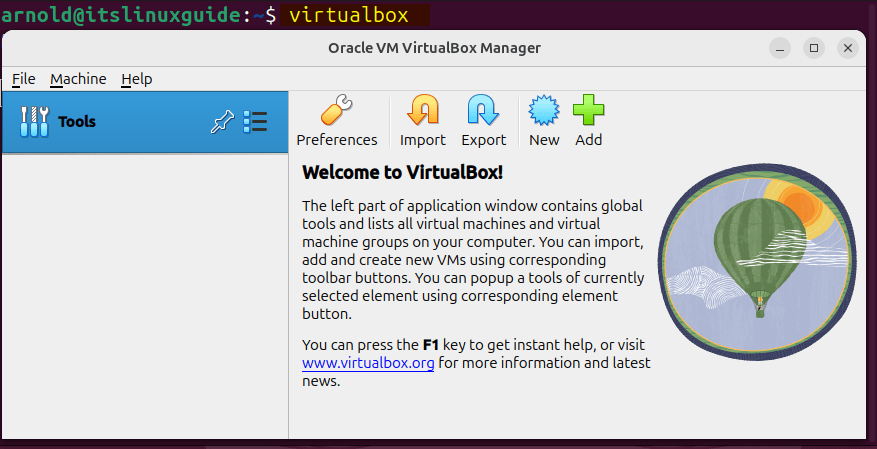Open the File menu

pos(23,79)
